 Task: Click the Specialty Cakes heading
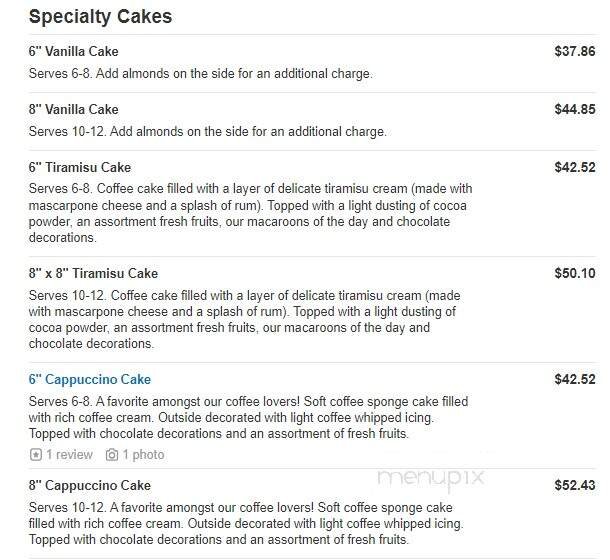click(x=100, y=16)
